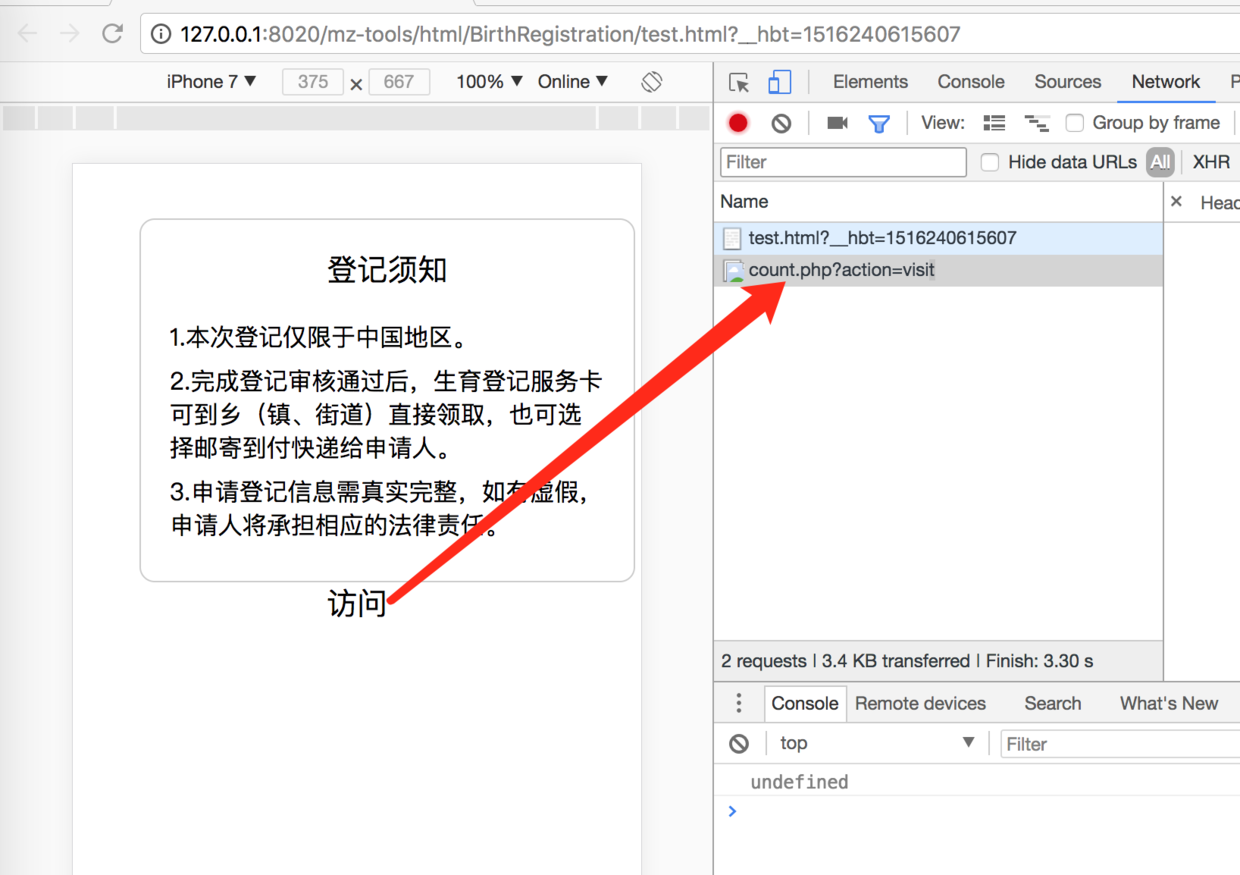This screenshot has width=1240, height=875.
Task: Open the Remote devices tab
Action: click(920, 703)
